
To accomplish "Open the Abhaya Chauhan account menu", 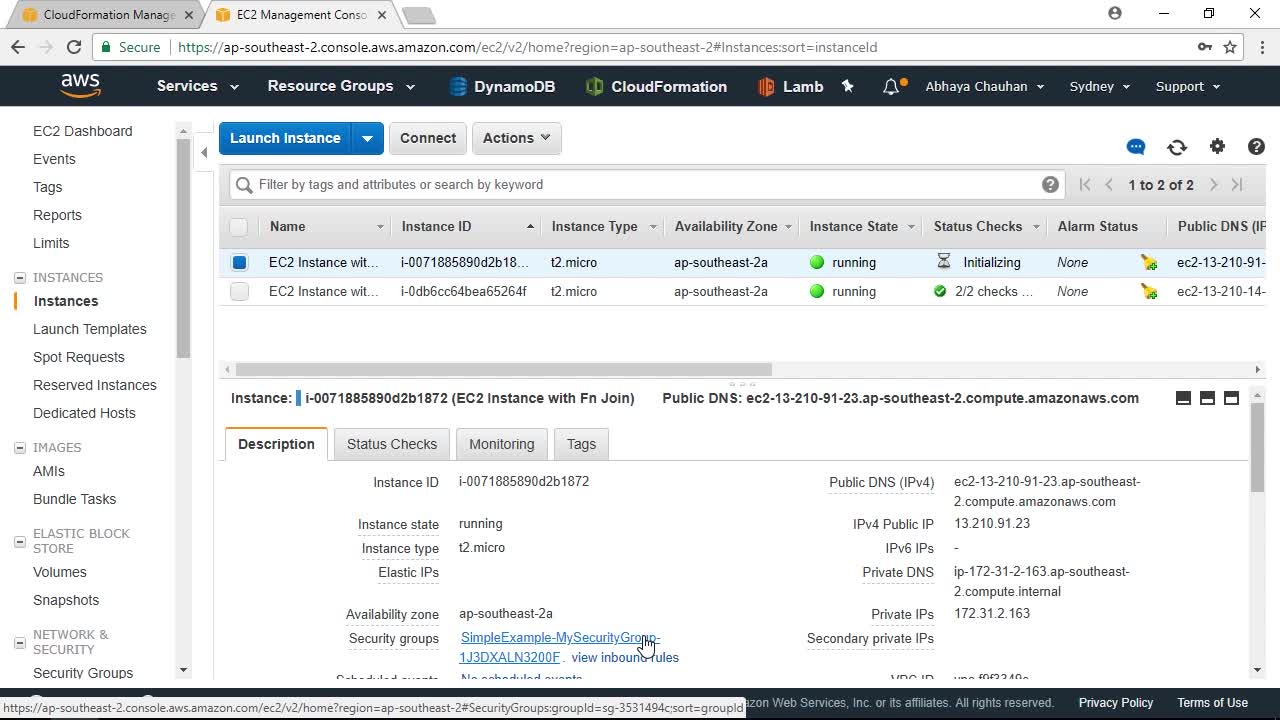I will (985, 87).
